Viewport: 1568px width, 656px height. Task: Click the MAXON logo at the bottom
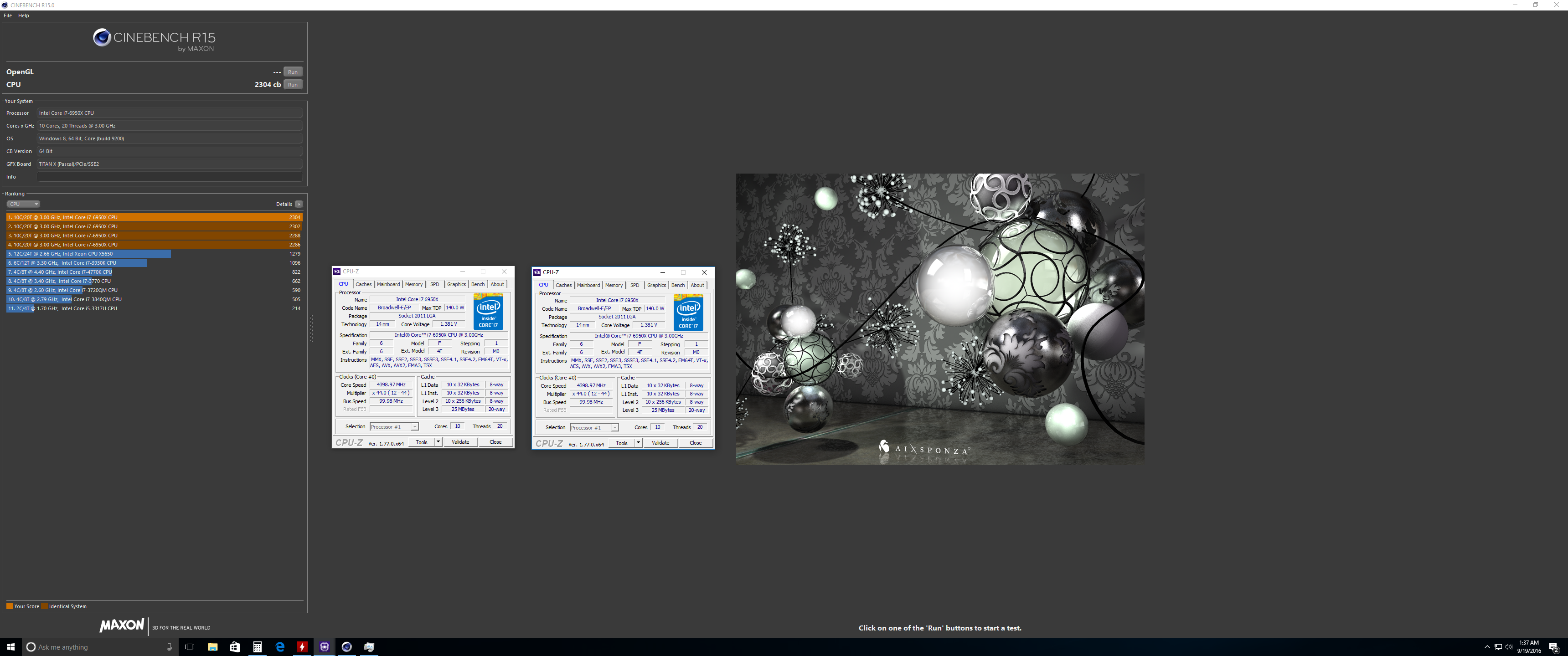tap(122, 625)
